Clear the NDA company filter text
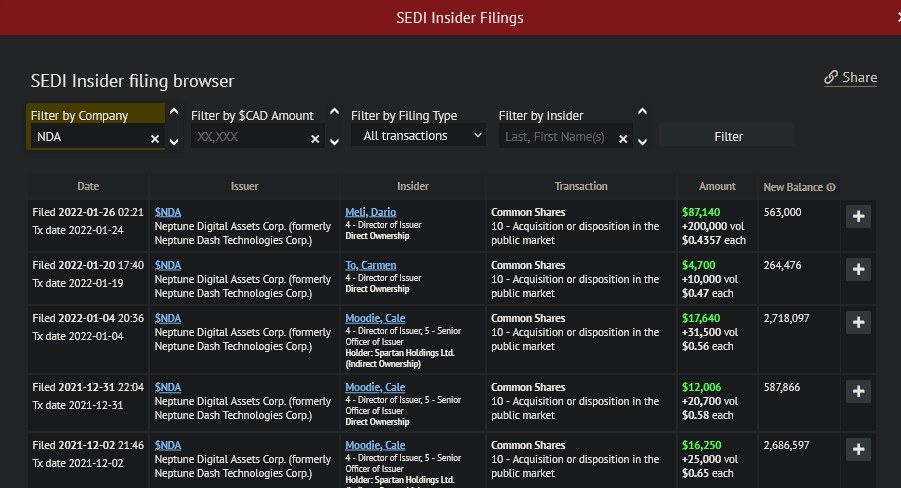This screenshot has height=488, width=901. pyautogui.click(x=155, y=139)
